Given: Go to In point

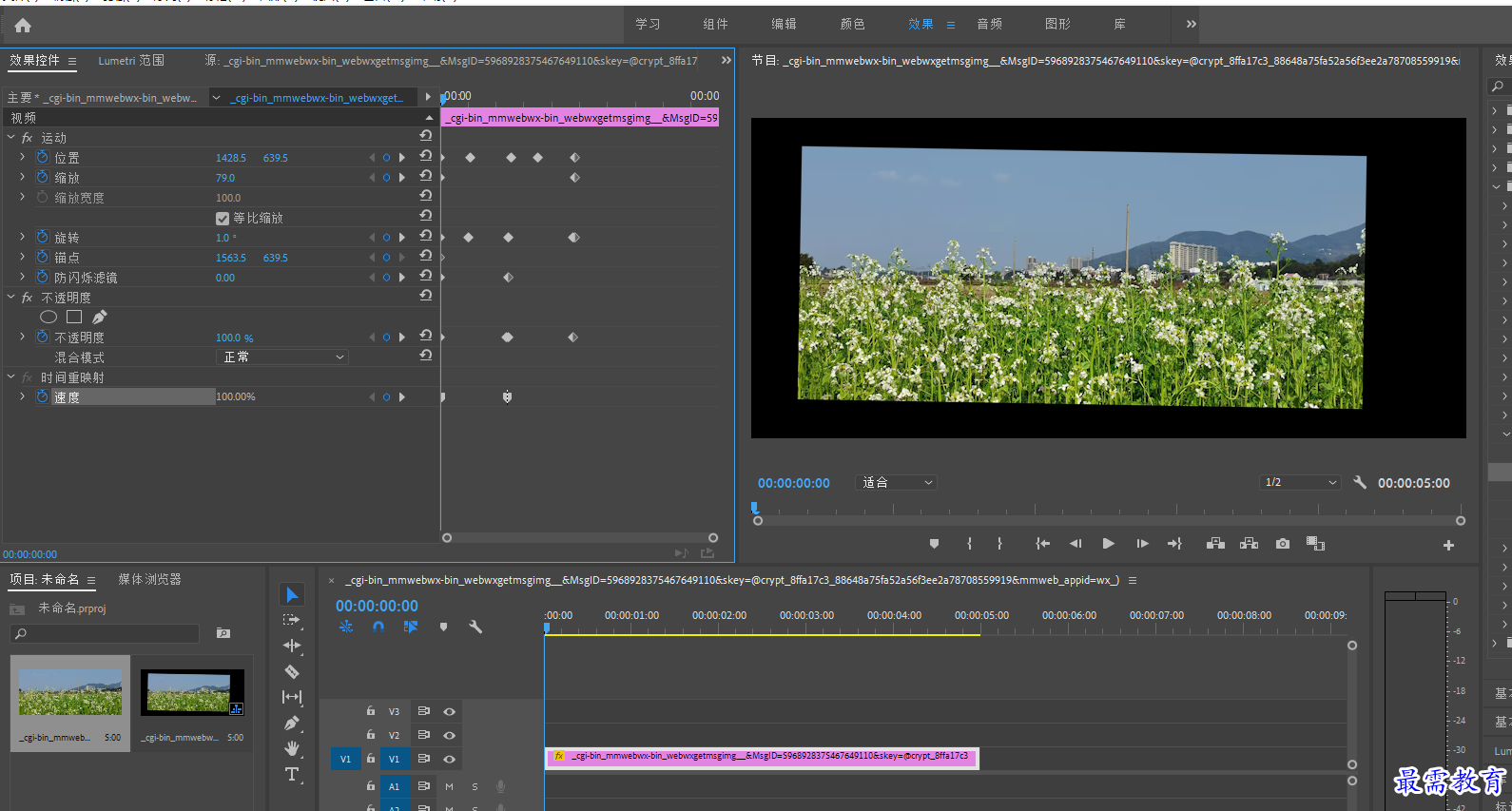Looking at the screenshot, I should (x=1043, y=544).
